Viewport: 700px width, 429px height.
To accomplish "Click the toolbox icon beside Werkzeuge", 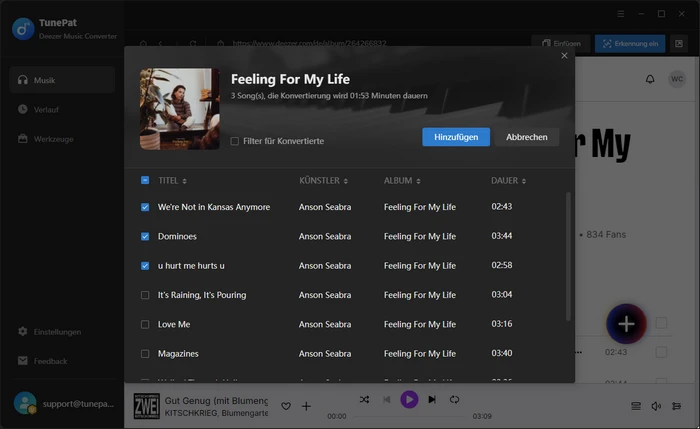I will click(x=22, y=138).
